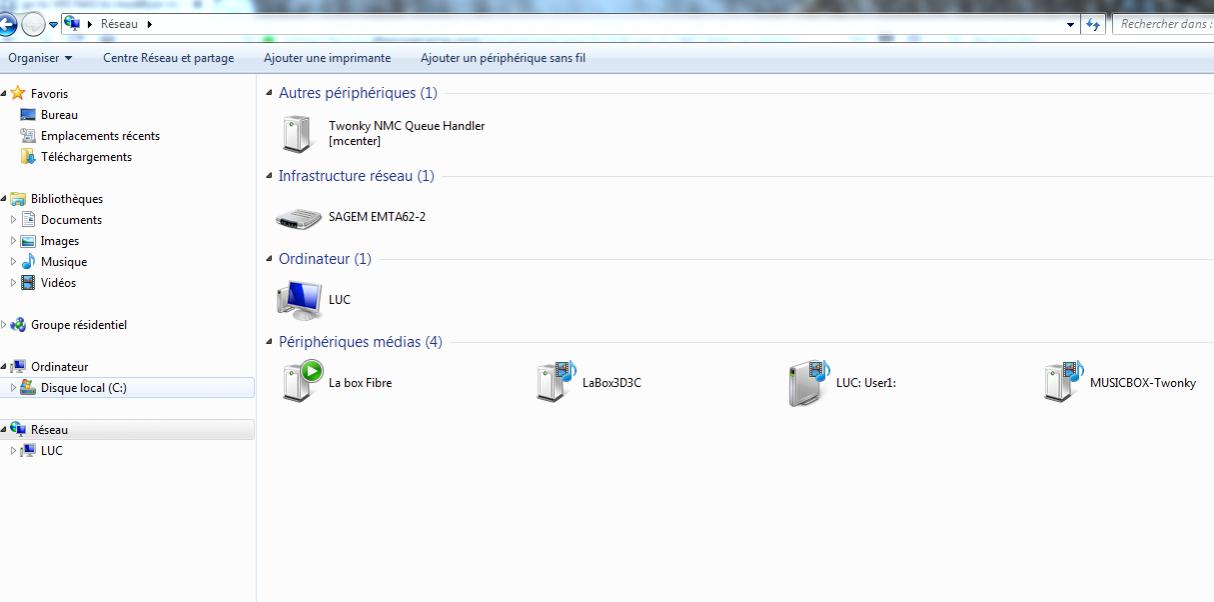
Task: Click the refresh icon beside the address bar
Action: coord(1093,24)
